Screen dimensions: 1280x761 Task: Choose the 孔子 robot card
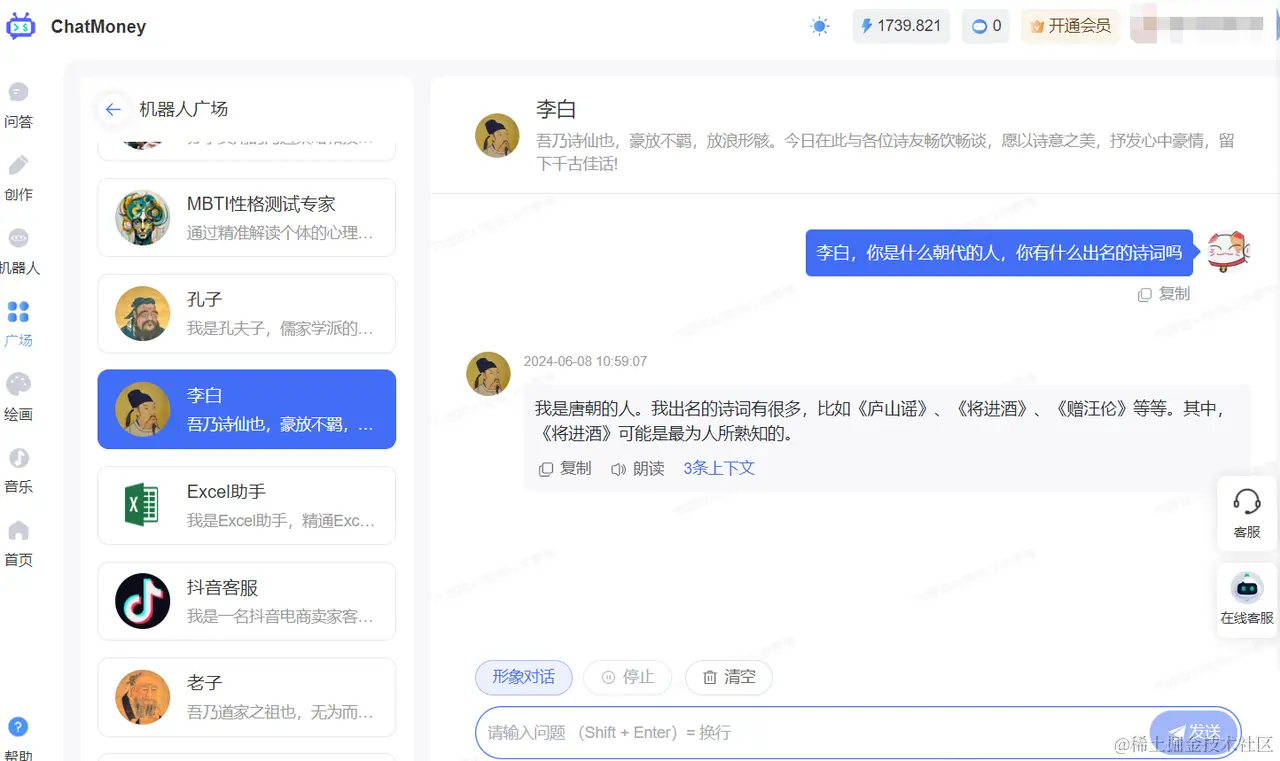(246, 313)
